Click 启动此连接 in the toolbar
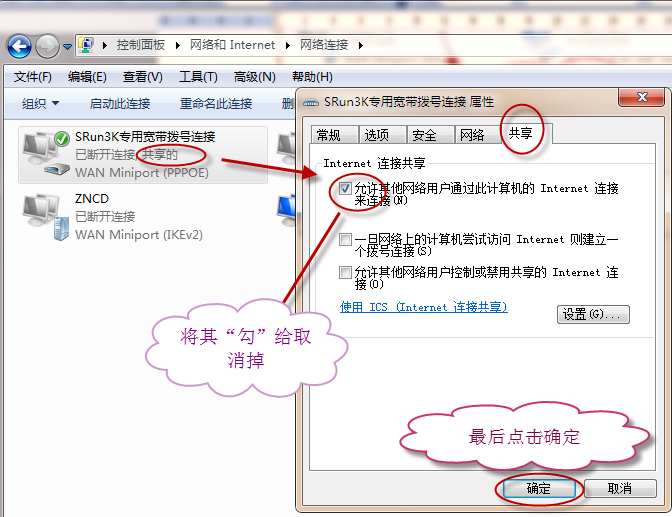This screenshot has height=517, width=672. point(120,103)
